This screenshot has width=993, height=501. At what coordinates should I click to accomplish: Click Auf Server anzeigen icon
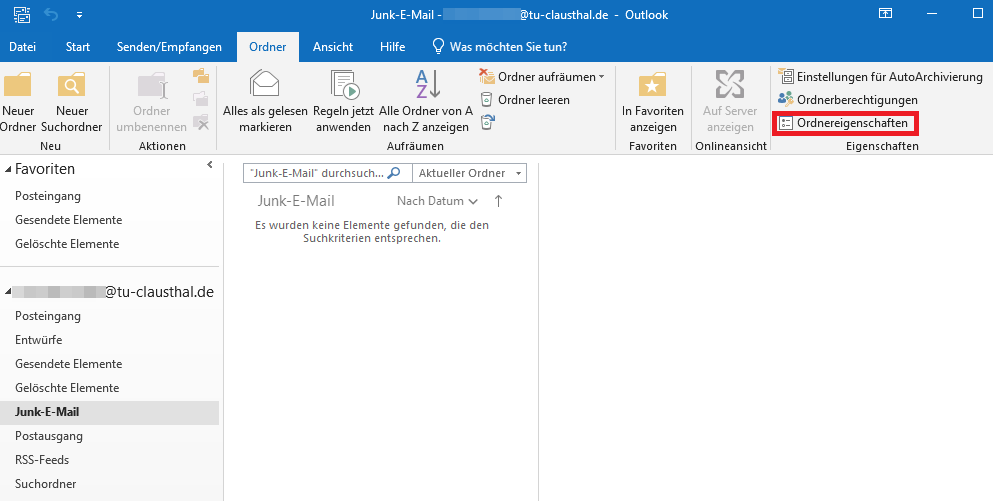[x=730, y=84]
